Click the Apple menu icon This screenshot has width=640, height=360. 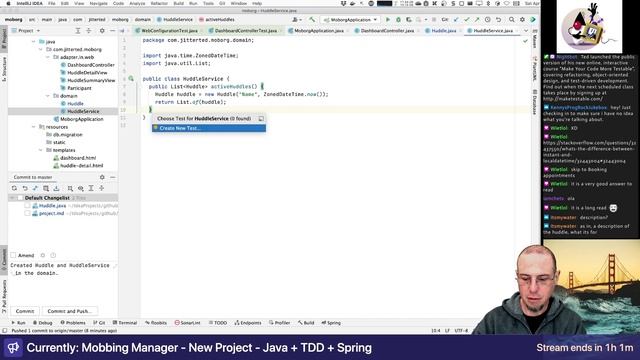point(8,3)
